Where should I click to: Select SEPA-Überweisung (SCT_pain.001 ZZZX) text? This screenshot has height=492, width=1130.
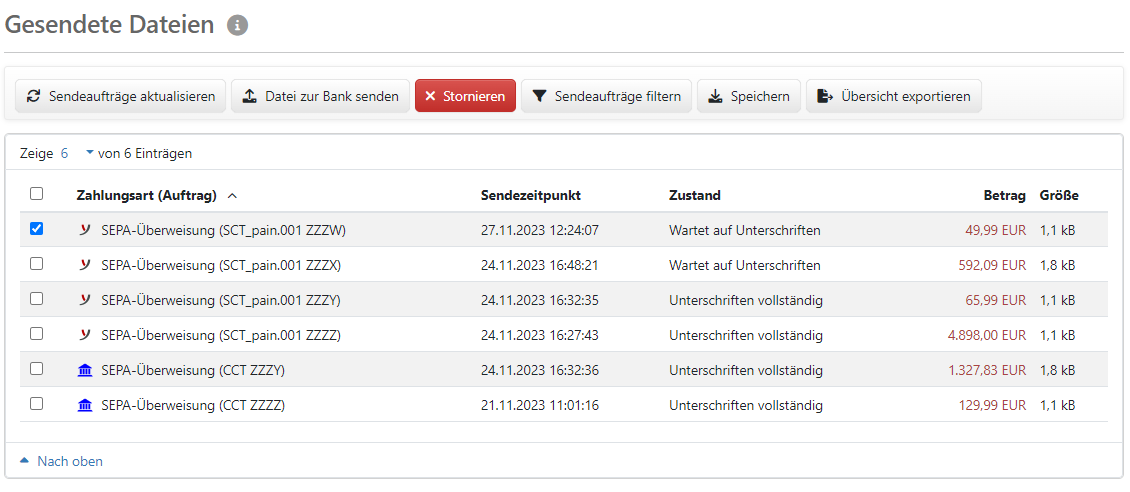221,265
